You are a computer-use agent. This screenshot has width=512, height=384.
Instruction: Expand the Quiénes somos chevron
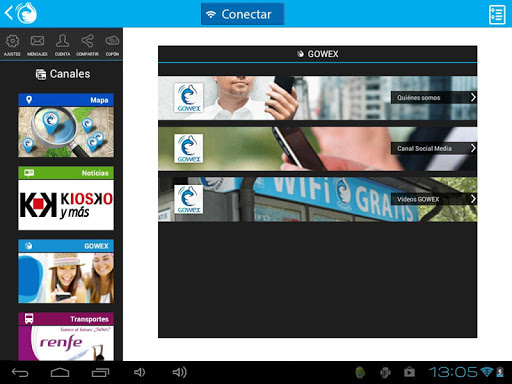473,97
